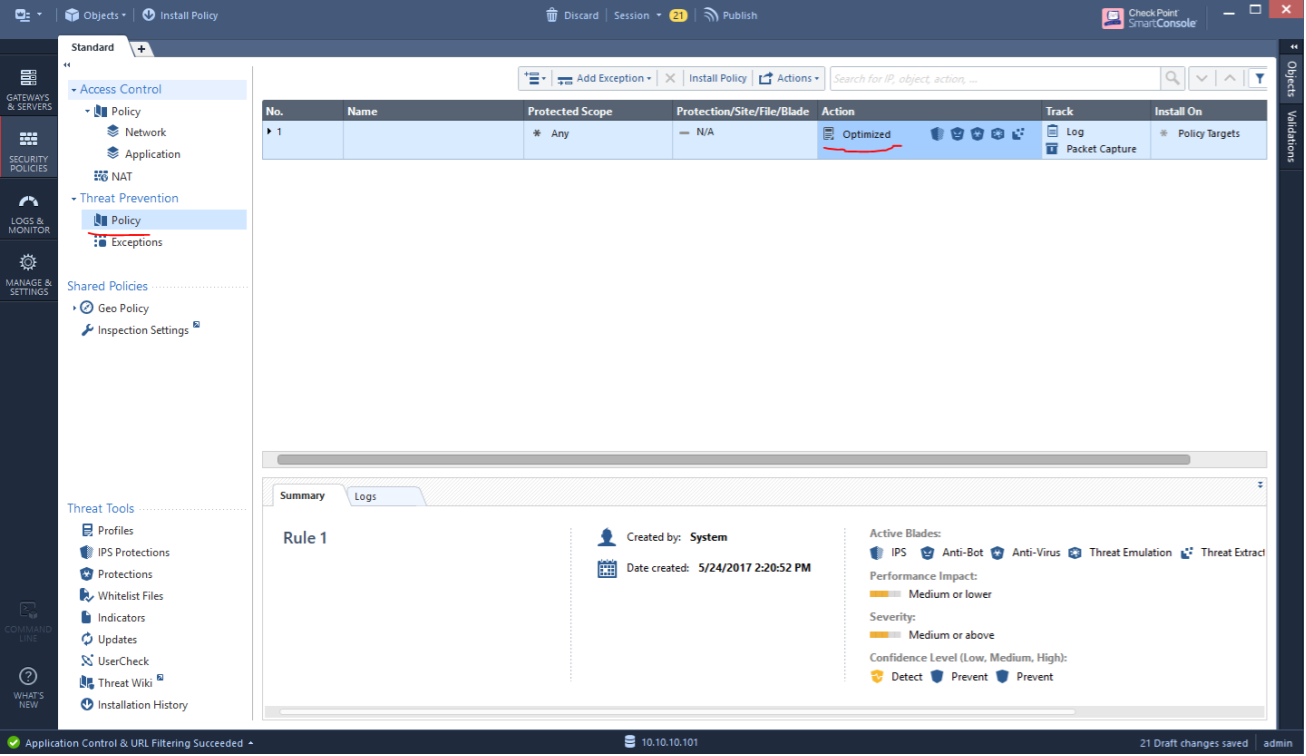Image resolution: width=1306 pixels, height=756 pixels.
Task: Discard the session changes
Action: [572, 15]
